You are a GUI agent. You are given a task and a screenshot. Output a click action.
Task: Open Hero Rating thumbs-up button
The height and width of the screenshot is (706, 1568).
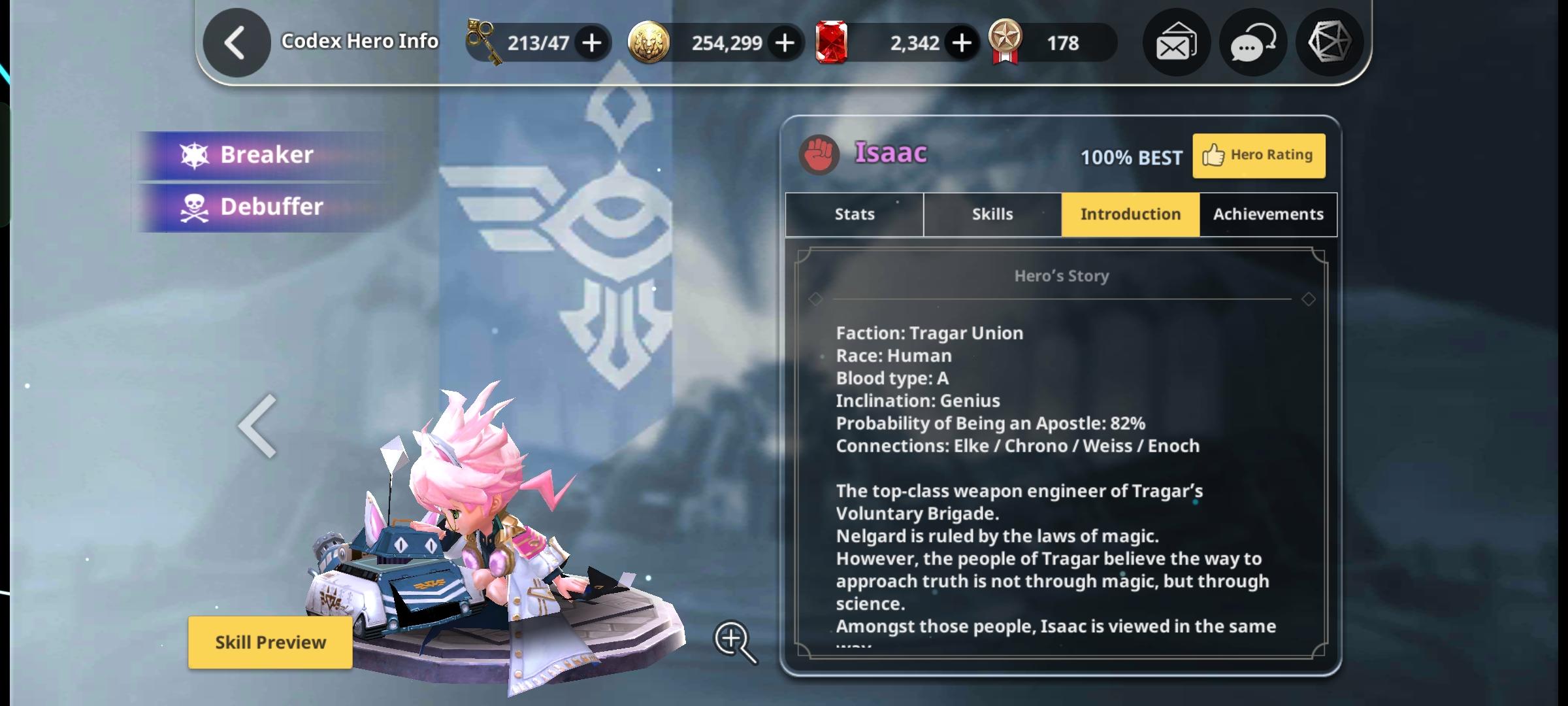(x=1259, y=156)
